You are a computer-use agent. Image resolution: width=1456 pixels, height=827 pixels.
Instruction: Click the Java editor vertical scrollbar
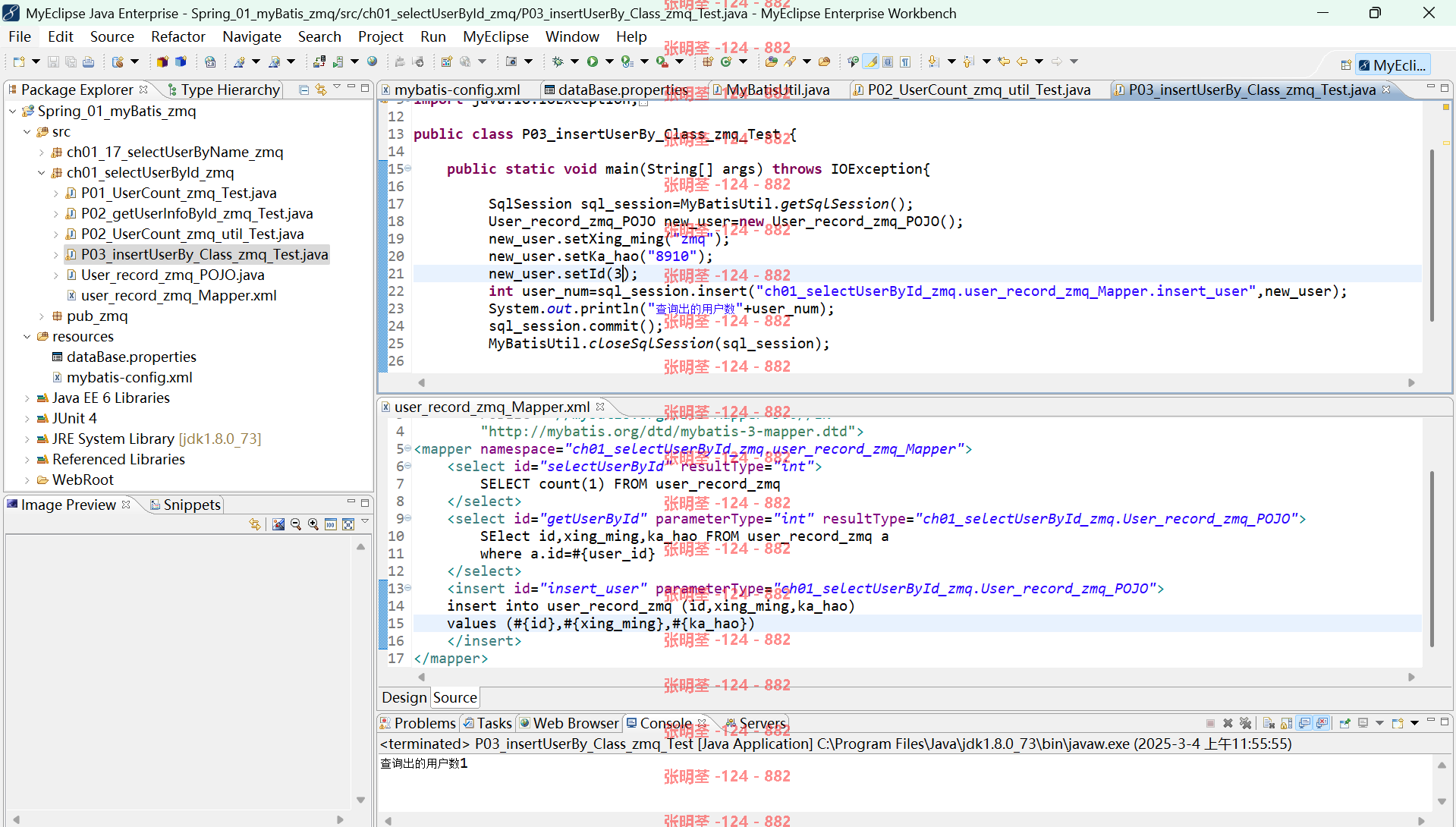pos(1432,237)
